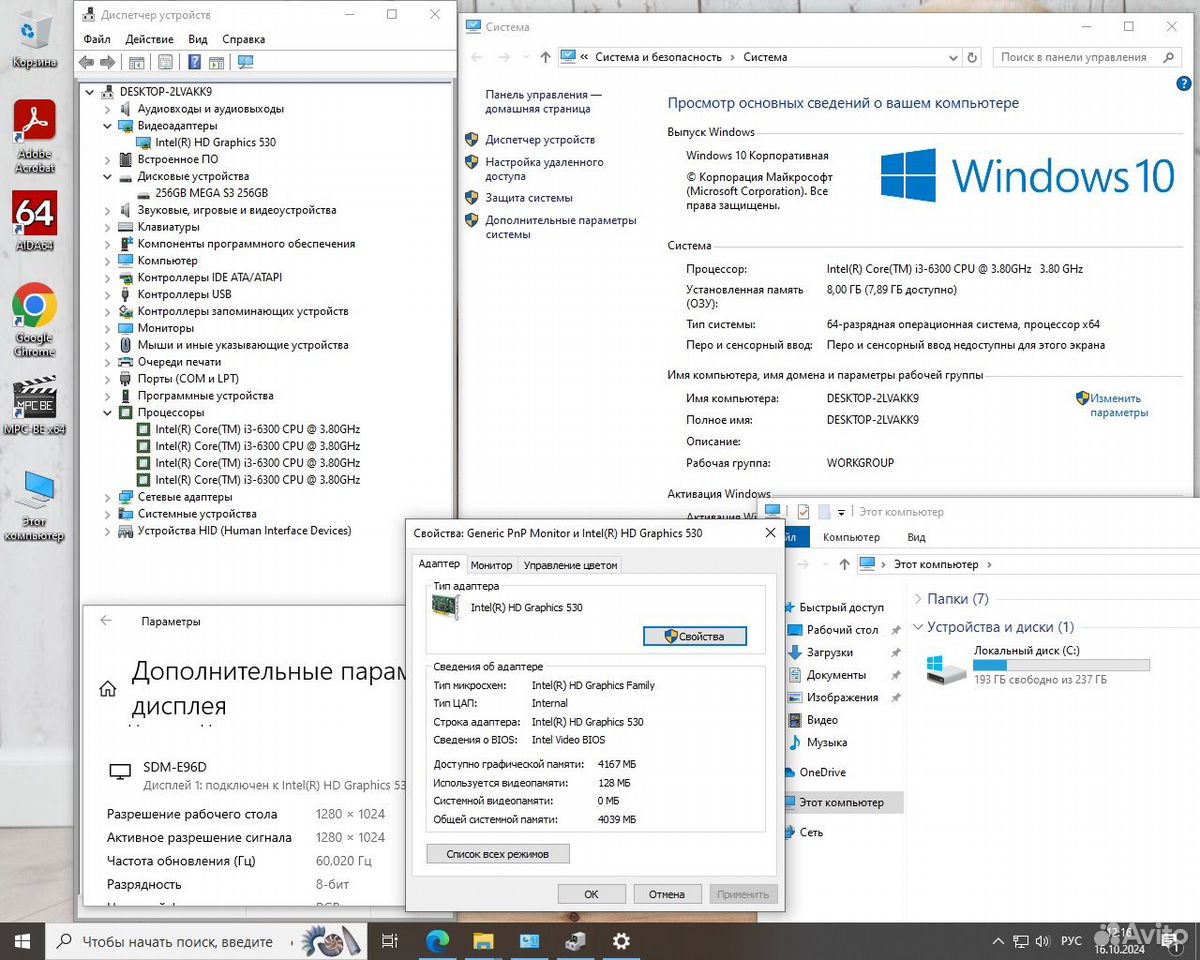Click the network icon in system tray
Viewport: 1200px width, 960px height.
coord(1020,941)
